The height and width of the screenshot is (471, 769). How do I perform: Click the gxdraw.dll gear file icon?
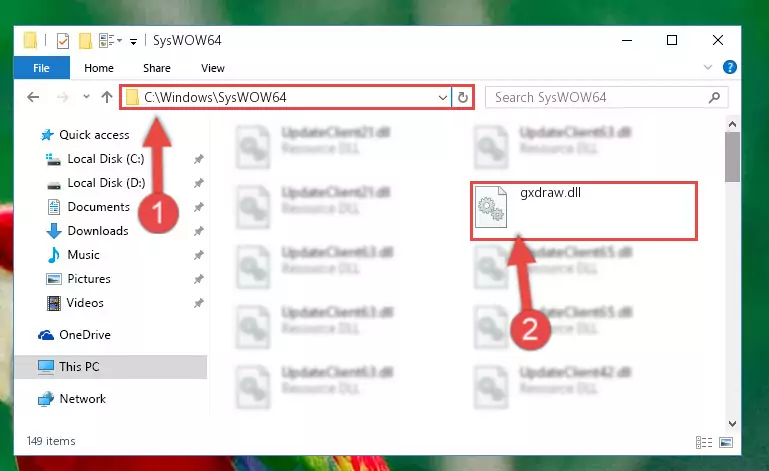tap(491, 207)
